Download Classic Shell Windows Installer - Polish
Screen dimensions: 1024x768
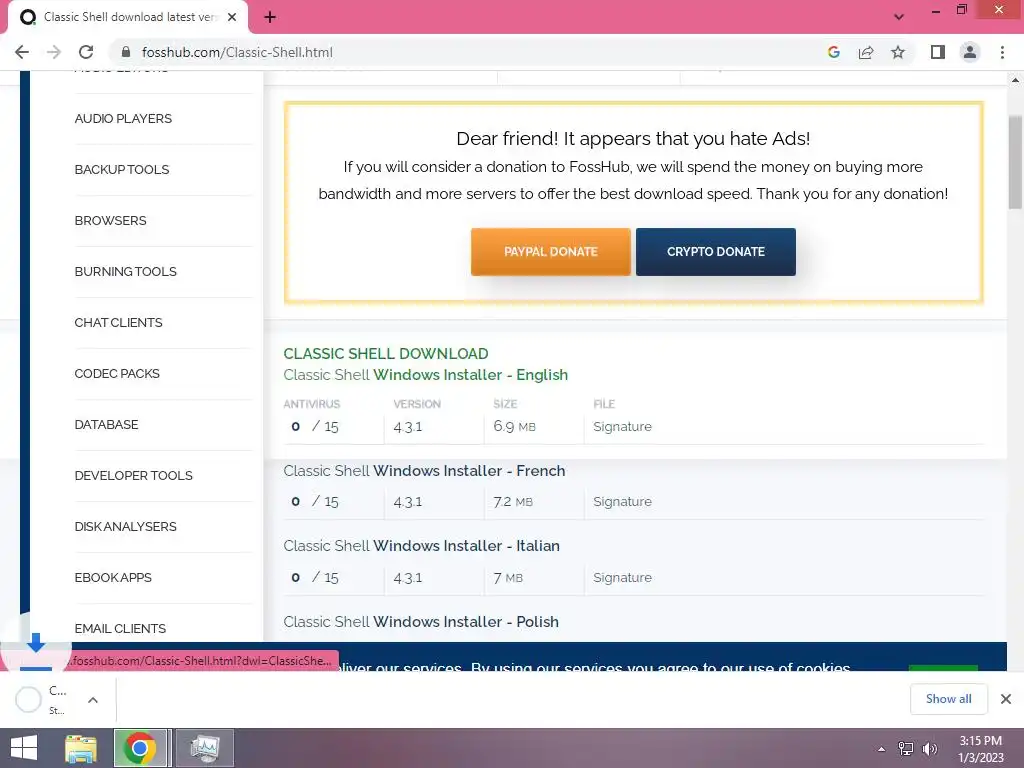point(421,622)
